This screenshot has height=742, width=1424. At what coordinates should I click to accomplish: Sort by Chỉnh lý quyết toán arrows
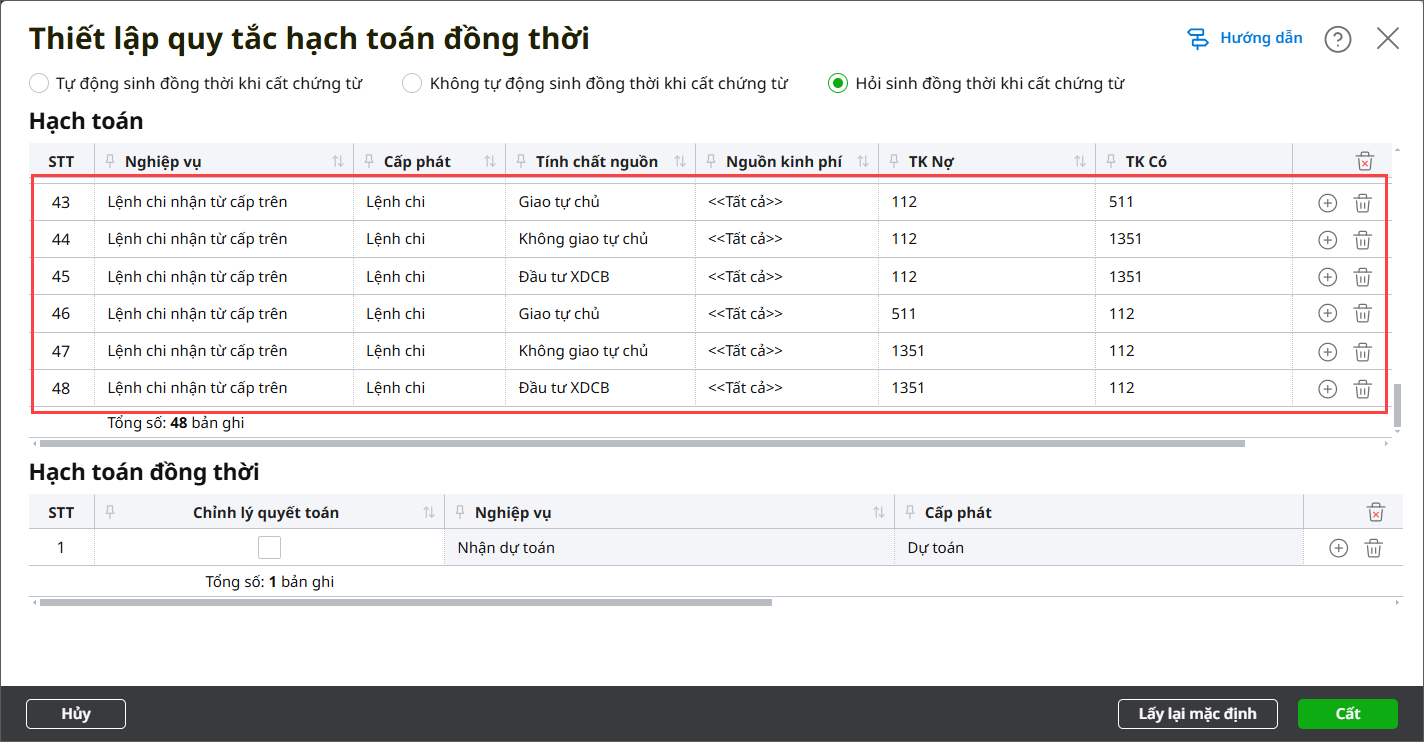click(x=429, y=512)
